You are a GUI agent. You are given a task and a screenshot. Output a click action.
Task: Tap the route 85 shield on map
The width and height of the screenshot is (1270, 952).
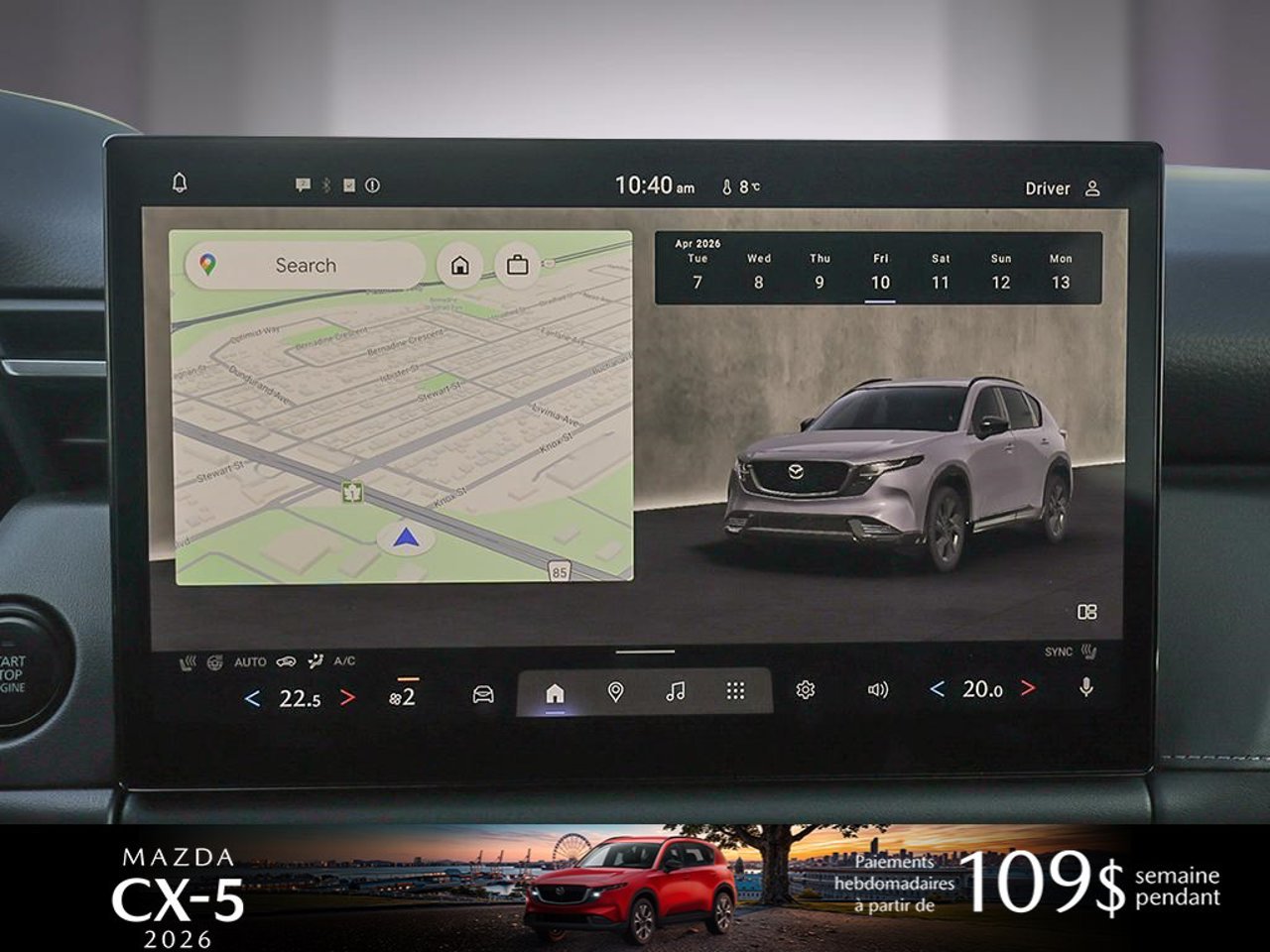pyautogui.click(x=559, y=572)
